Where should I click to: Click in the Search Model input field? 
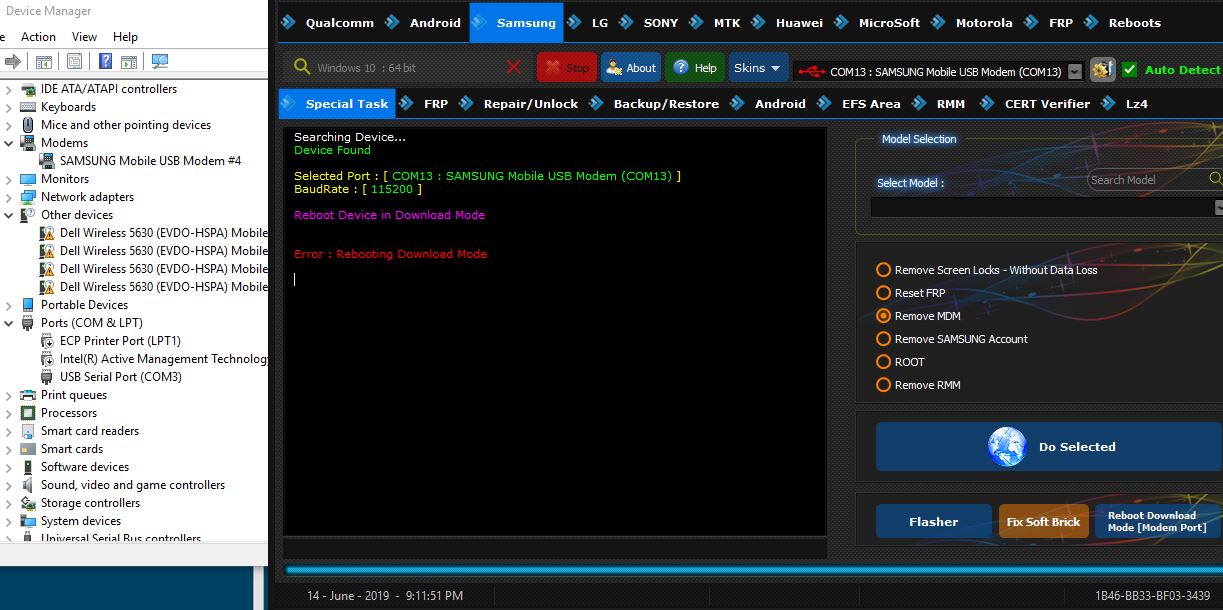click(x=1148, y=179)
